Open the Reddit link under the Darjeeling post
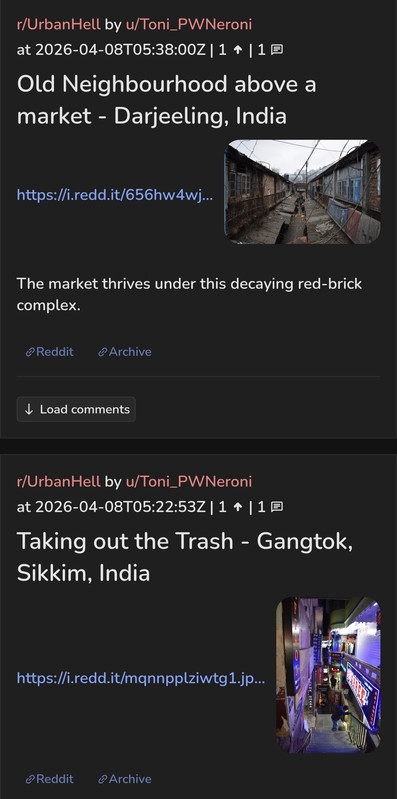The width and height of the screenshot is (397, 799). (x=49, y=352)
